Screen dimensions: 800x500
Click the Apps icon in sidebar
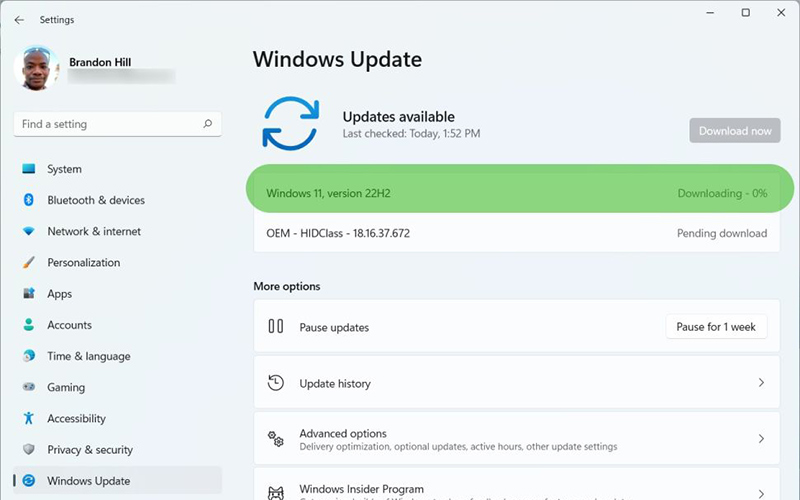(29, 293)
